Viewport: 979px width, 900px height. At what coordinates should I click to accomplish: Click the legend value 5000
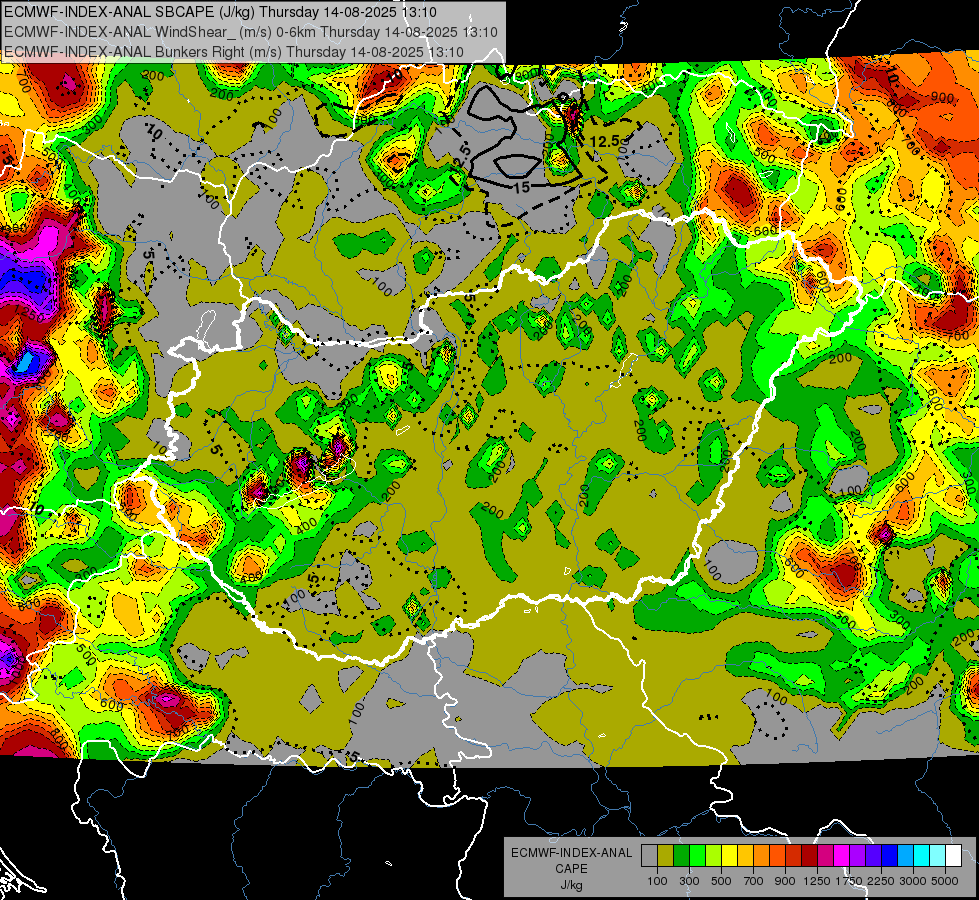[x=945, y=881]
